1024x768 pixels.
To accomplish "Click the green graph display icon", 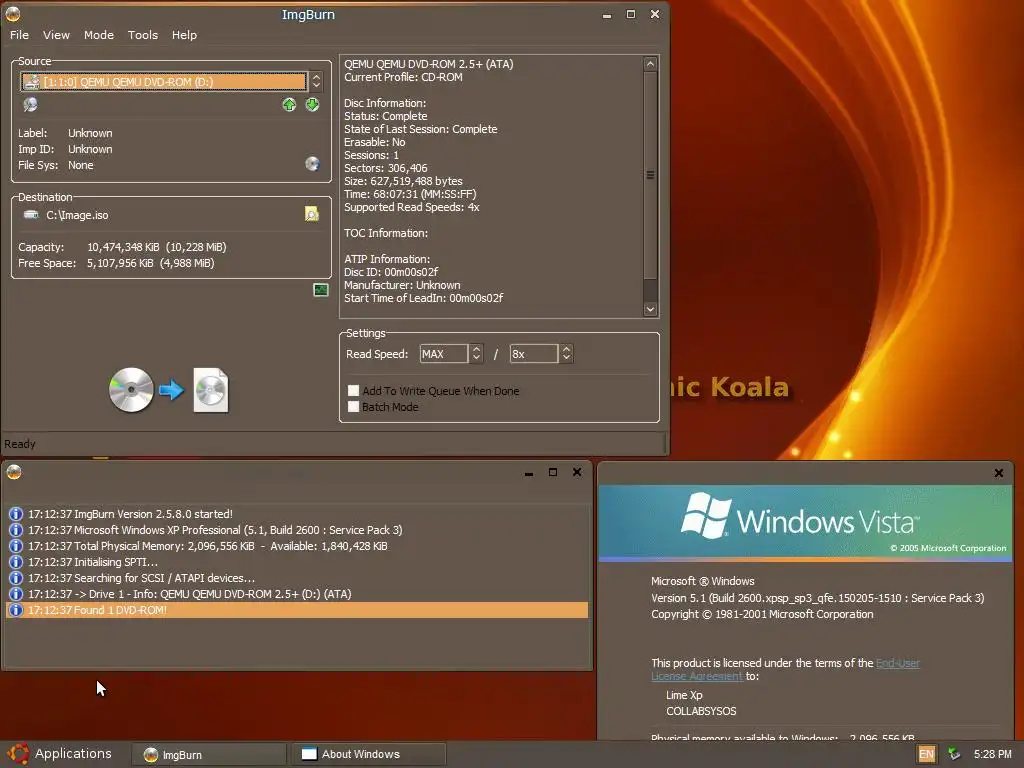I will pyautogui.click(x=321, y=289).
